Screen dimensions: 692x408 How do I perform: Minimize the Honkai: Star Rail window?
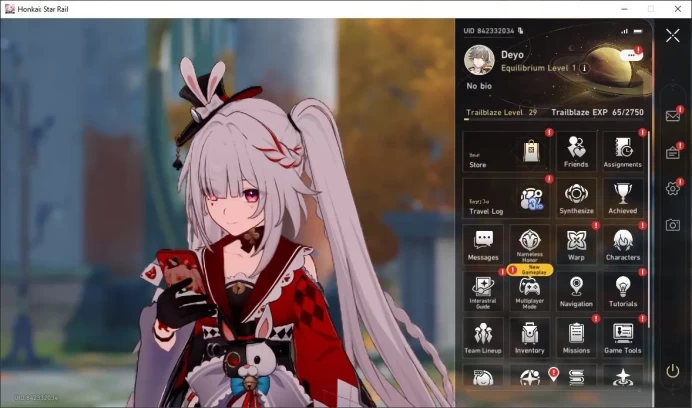click(624, 9)
